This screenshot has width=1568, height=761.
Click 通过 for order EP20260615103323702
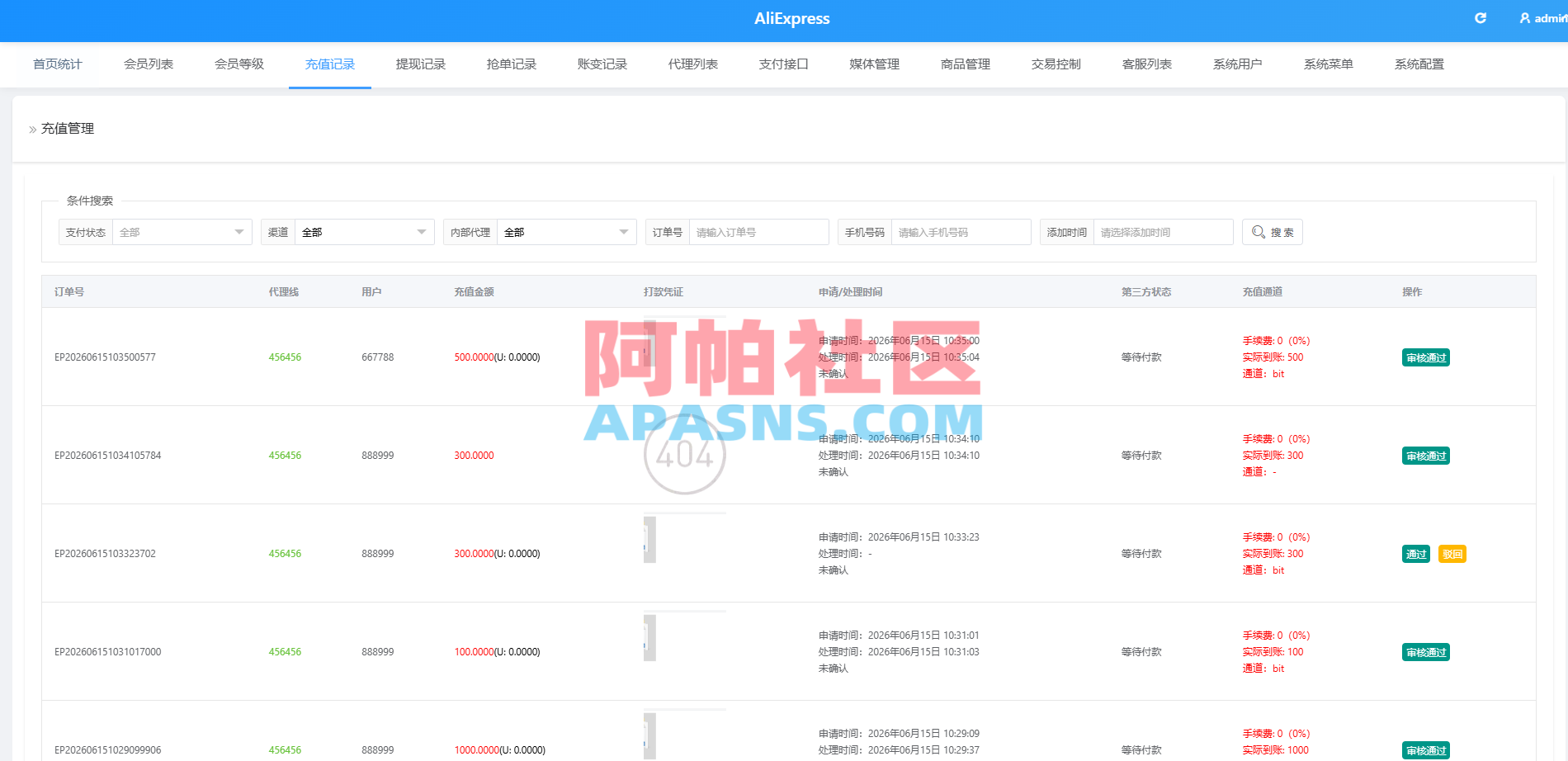tap(1416, 554)
